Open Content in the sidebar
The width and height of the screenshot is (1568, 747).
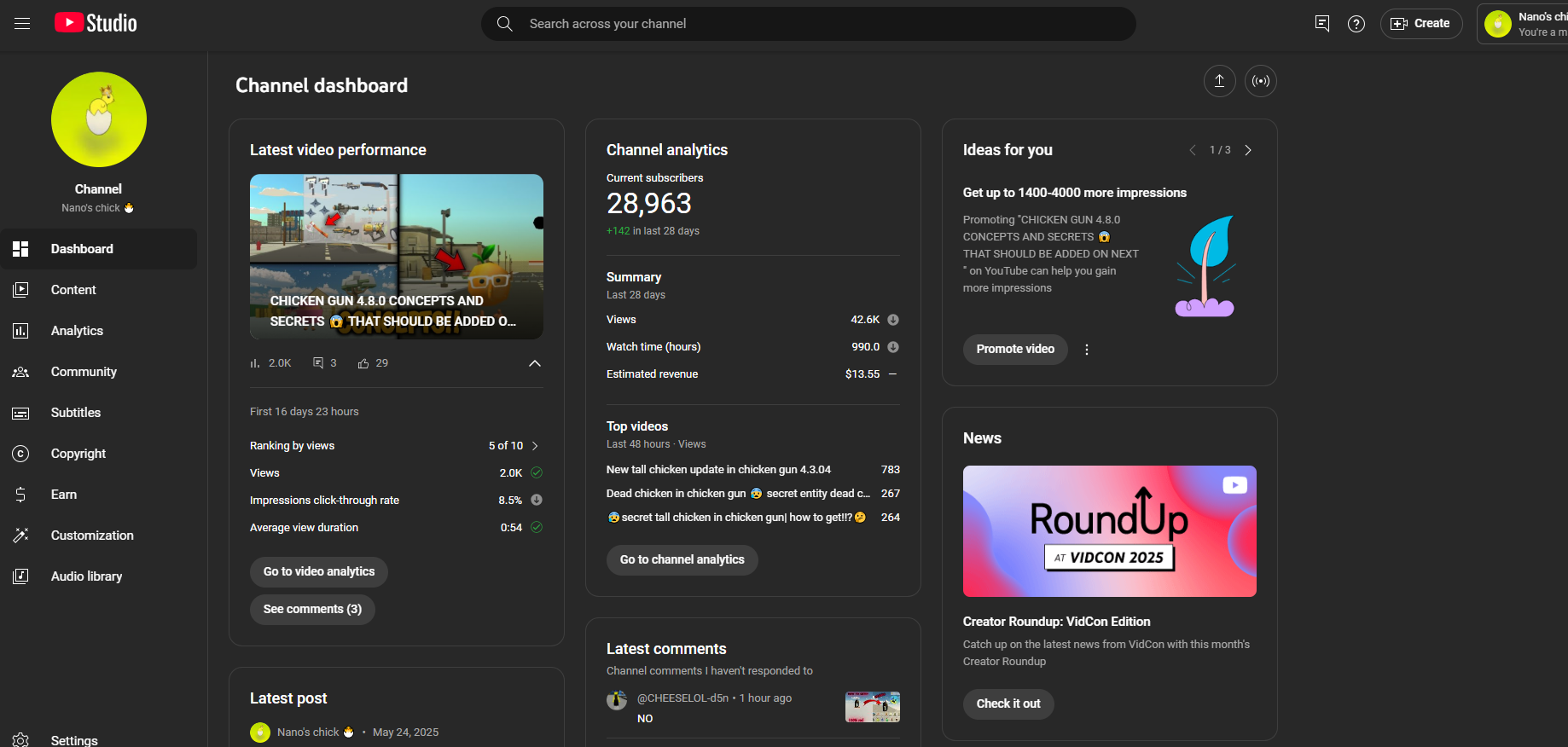point(99,290)
